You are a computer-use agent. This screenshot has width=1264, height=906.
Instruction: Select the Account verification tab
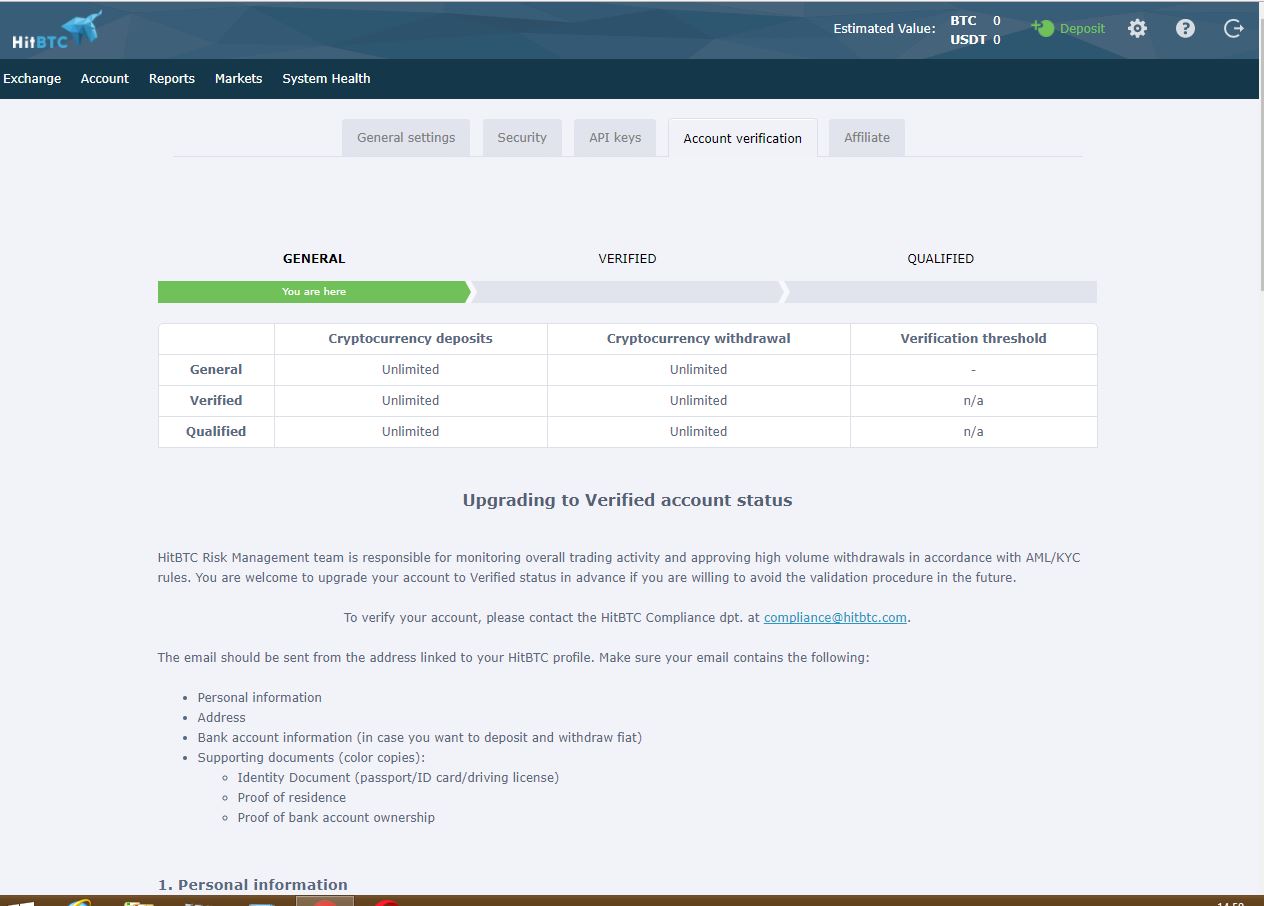pos(742,138)
